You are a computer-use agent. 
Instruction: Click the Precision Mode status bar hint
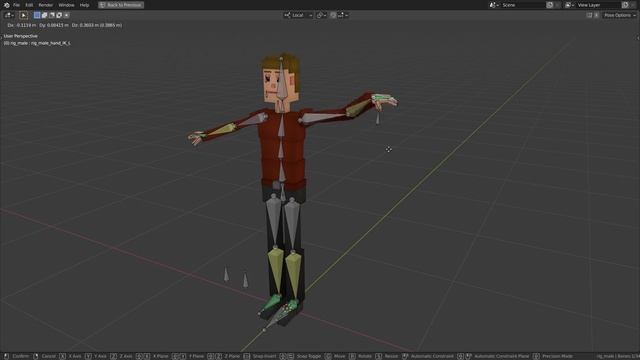coord(557,356)
